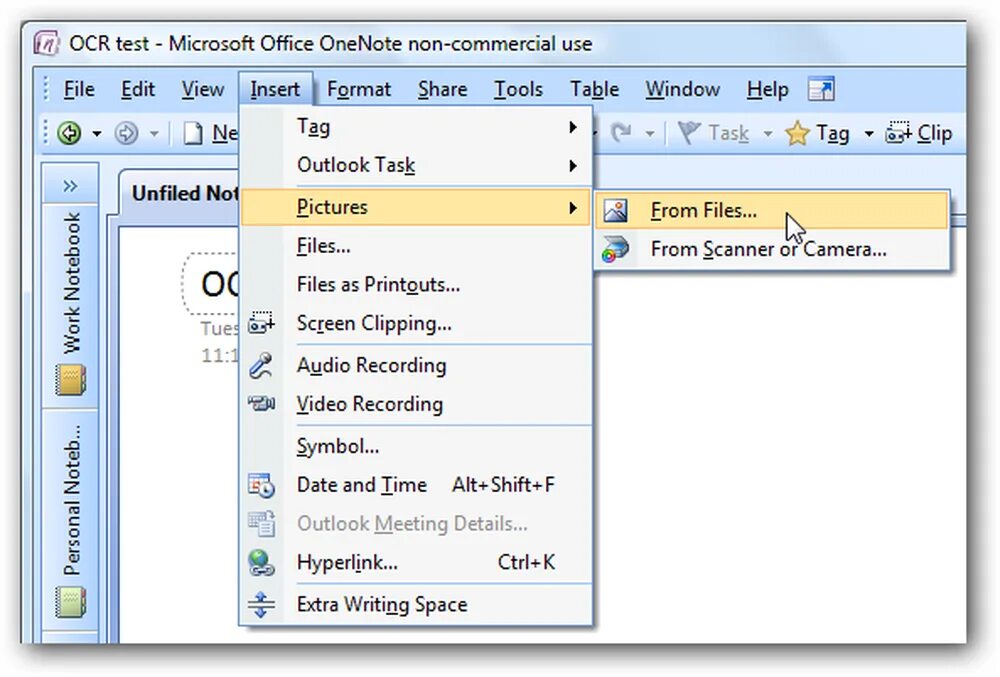The image size is (1000, 677).
Task: Open the Tag dropdown arrow in toolbar
Action: [x=869, y=133]
